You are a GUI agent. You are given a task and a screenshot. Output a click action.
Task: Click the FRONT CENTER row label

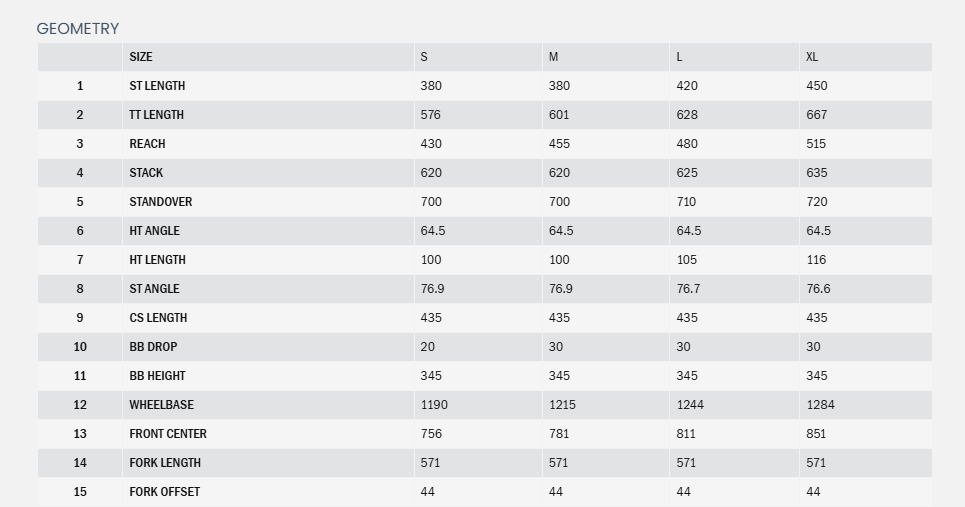tap(168, 434)
